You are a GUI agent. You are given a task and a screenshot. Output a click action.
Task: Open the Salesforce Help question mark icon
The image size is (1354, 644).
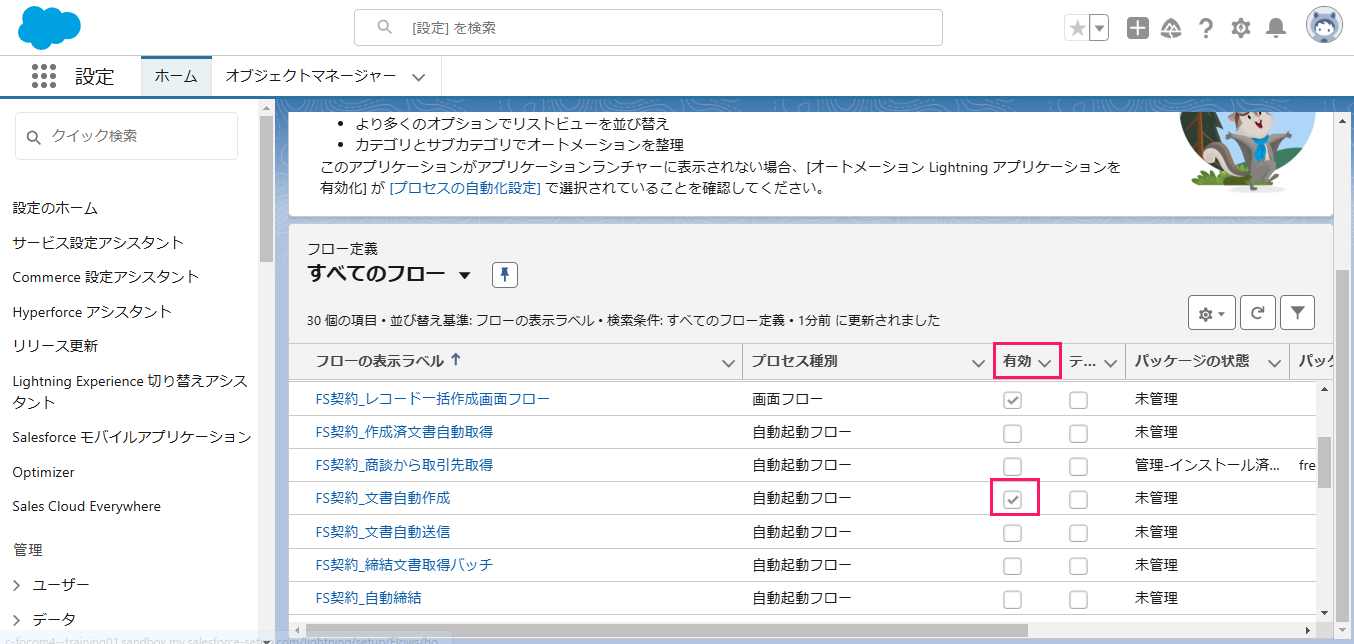1206,28
